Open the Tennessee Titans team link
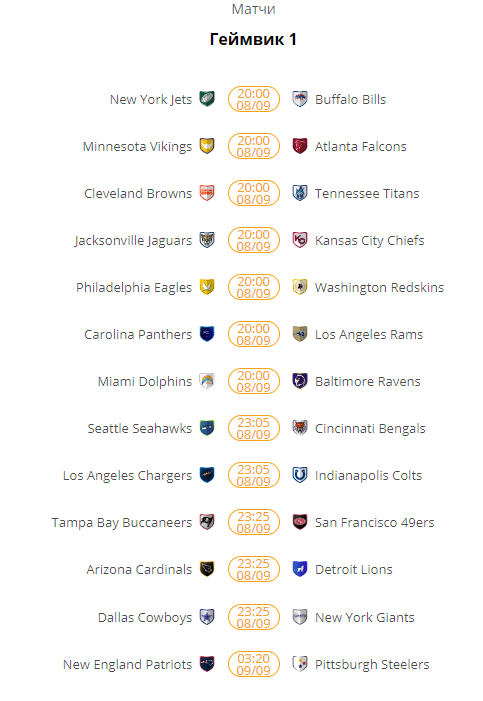Screen dimensions: 483x701 367,193
